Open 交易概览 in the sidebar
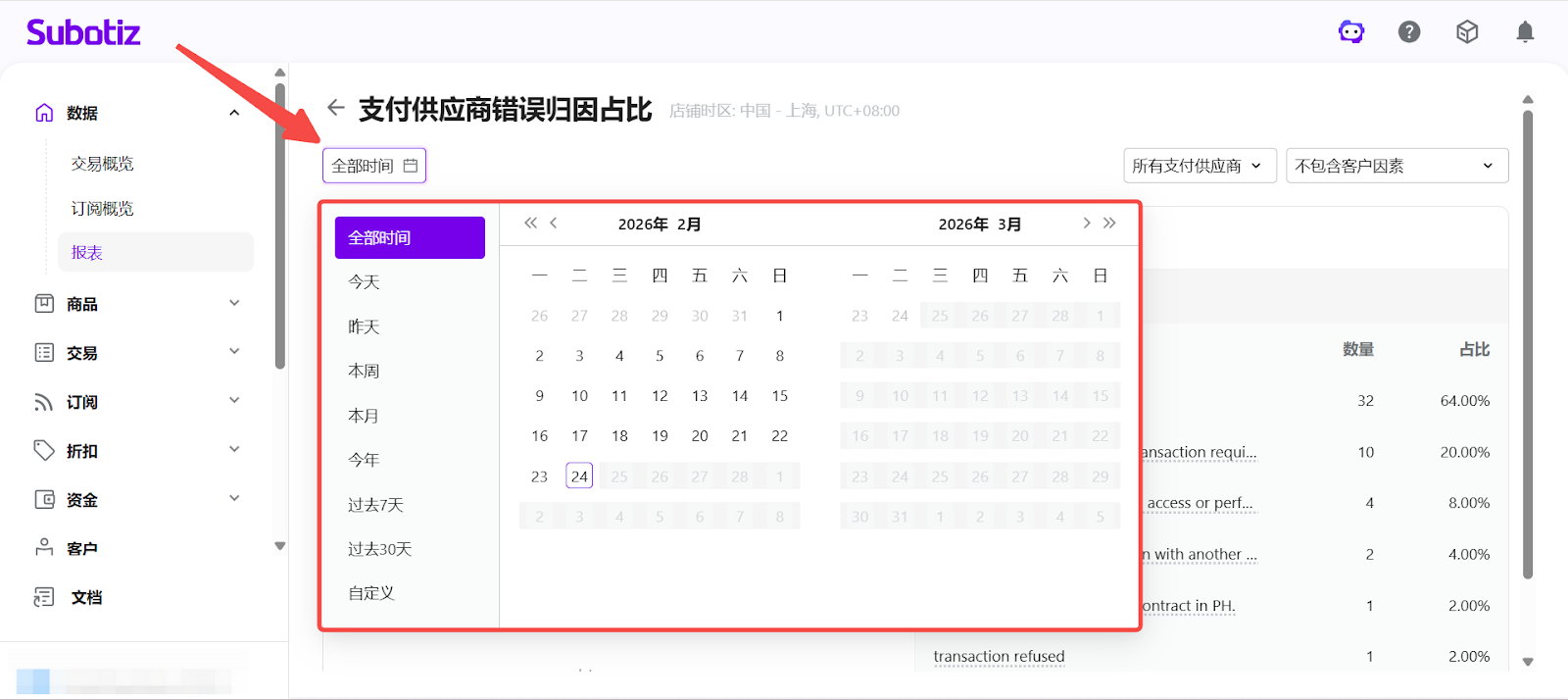 click(x=103, y=164)
